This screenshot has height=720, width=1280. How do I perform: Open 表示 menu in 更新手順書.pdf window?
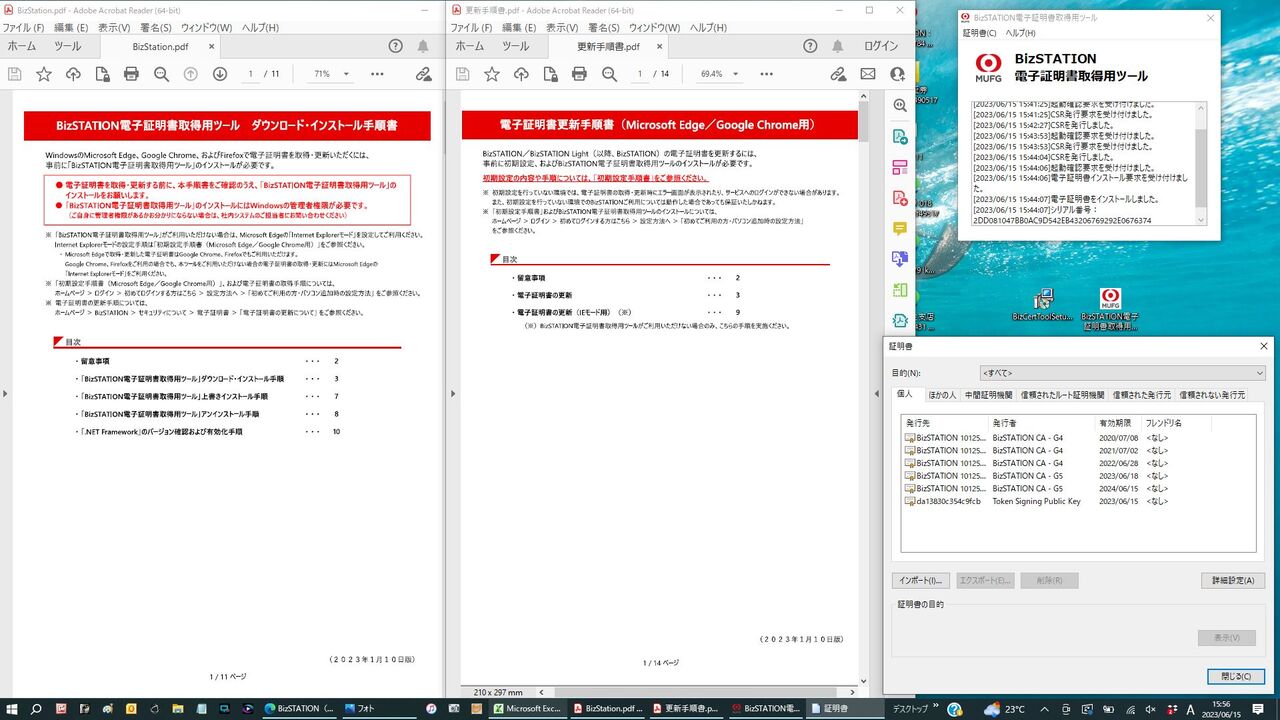[562, 27]
